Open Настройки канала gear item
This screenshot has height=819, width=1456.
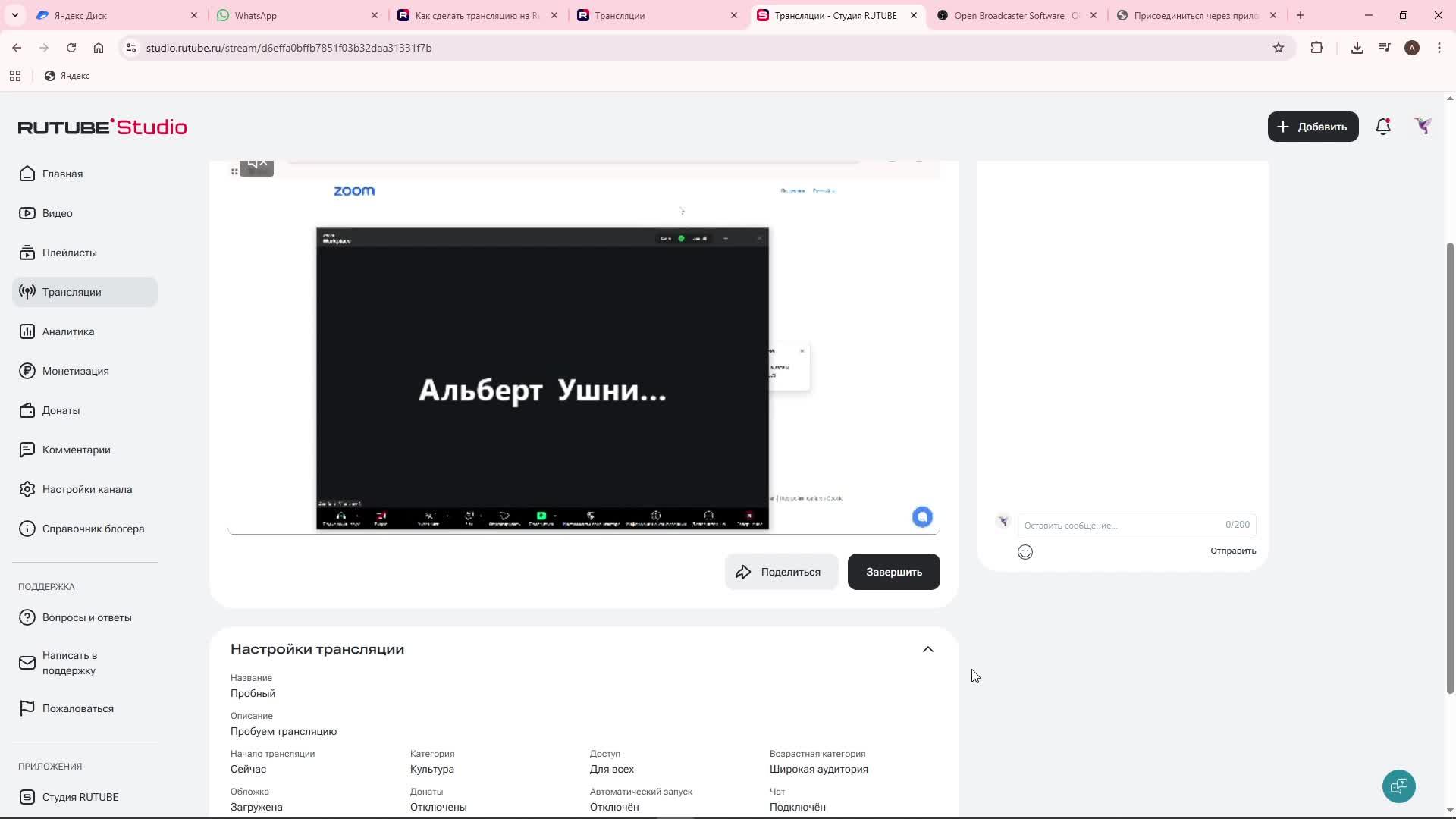(86, 489)
